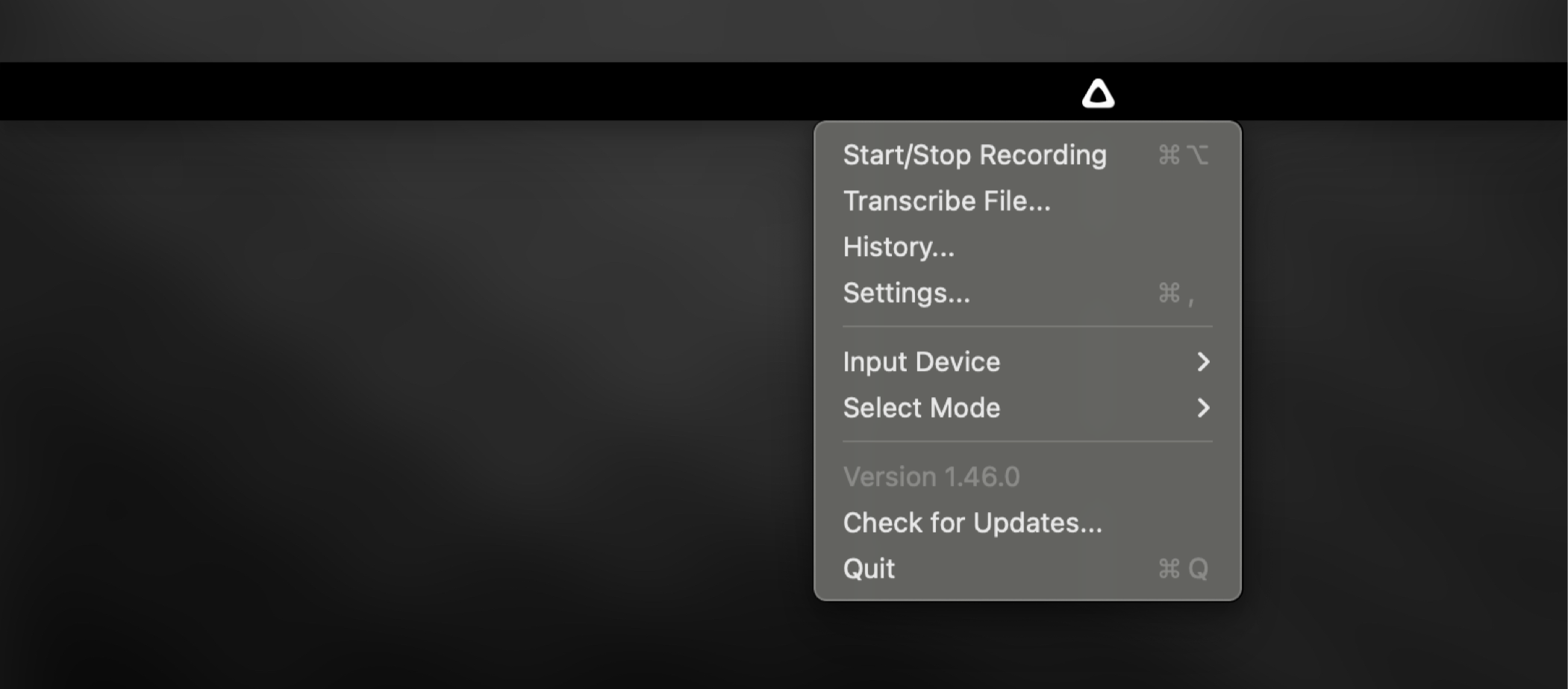Click the triangle app icon in menu bar
Viewport: 1568px width, 689px height.
pyautogui.click(x=1098, y=95)
